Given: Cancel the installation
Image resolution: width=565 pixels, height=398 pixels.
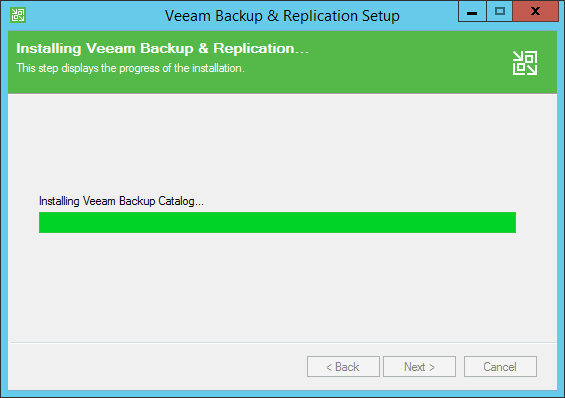Looking at the screenshot, I should 500,367.
